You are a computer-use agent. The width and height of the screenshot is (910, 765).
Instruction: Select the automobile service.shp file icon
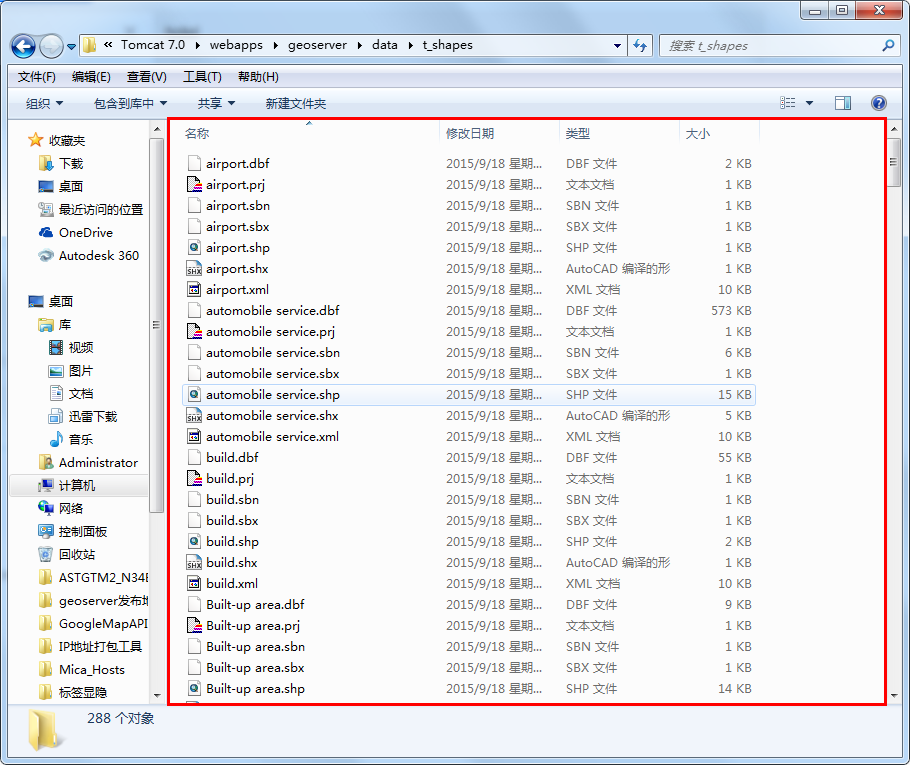pos(194,395)
